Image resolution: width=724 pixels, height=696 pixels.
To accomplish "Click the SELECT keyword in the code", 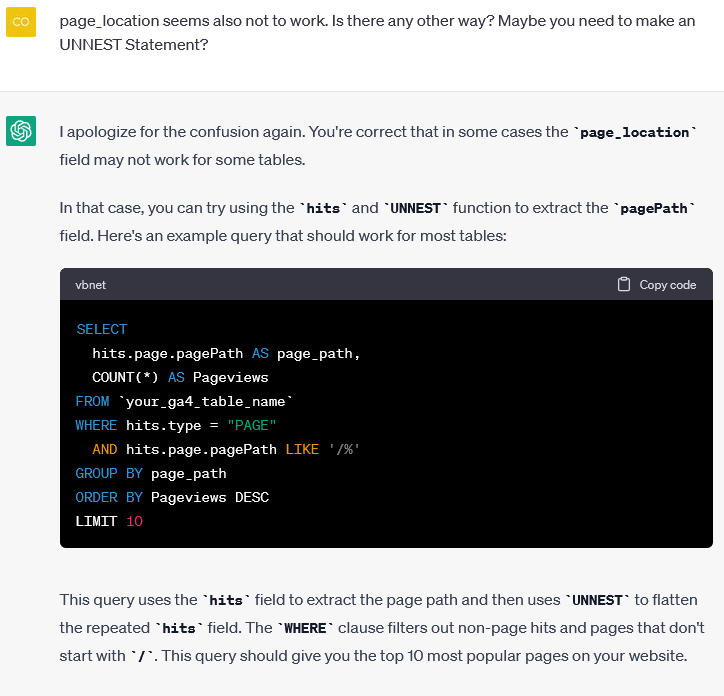I will 102,329.
